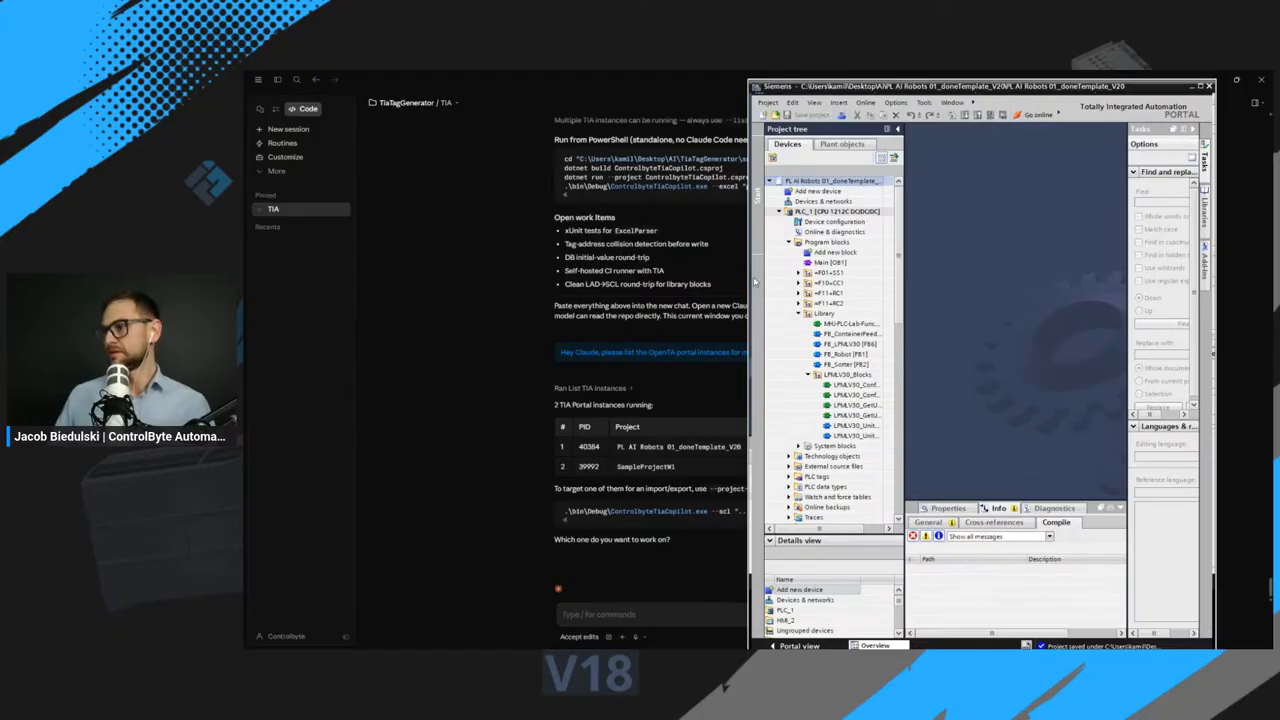Open the Options menu in TIA Portal
This screenshot has width=1280, height=720.
coord(895,102)
